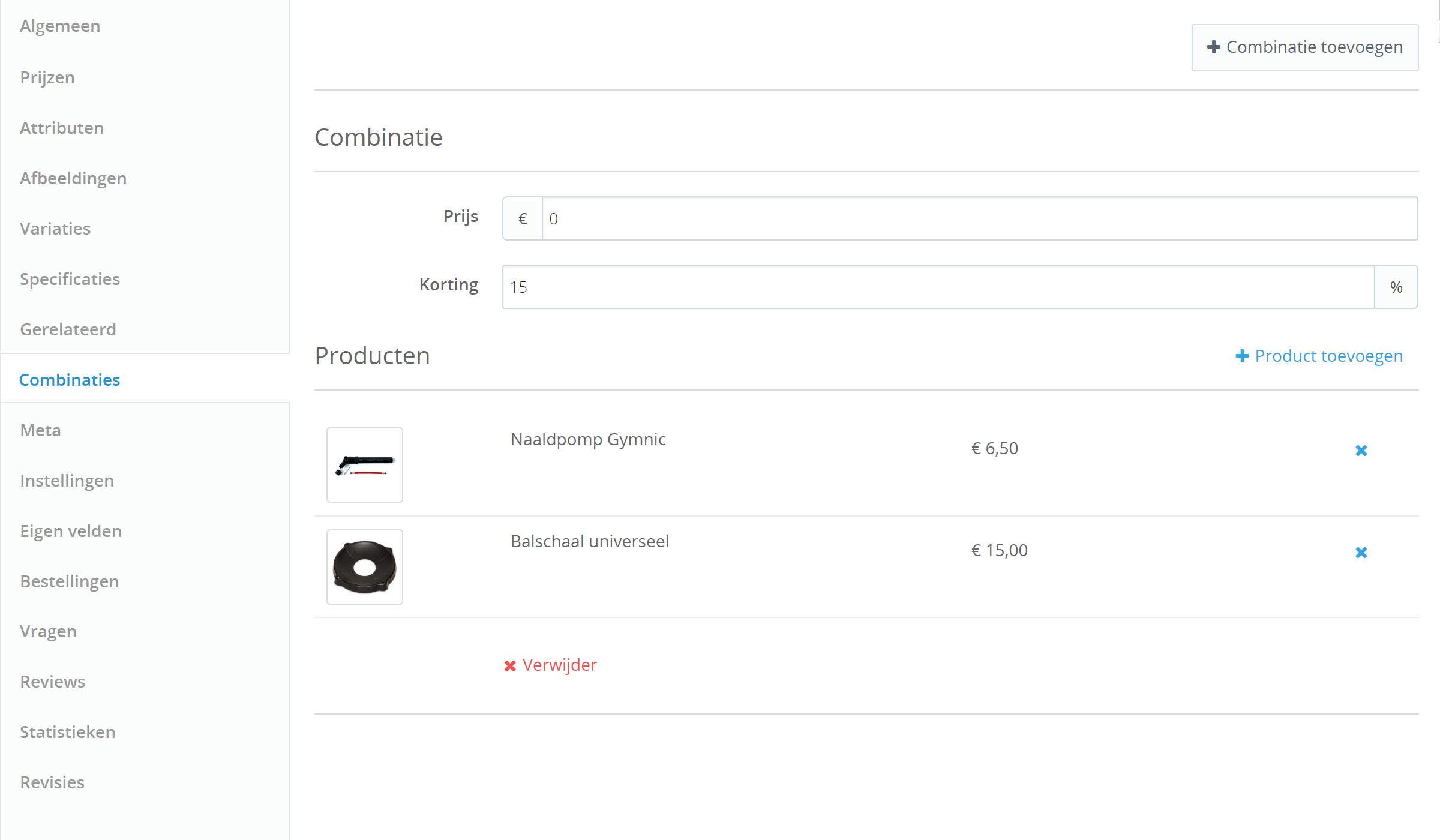Screen dimensions: 1440x840
Task: Click the red X beside Verwijder
Action: (510, 666)
